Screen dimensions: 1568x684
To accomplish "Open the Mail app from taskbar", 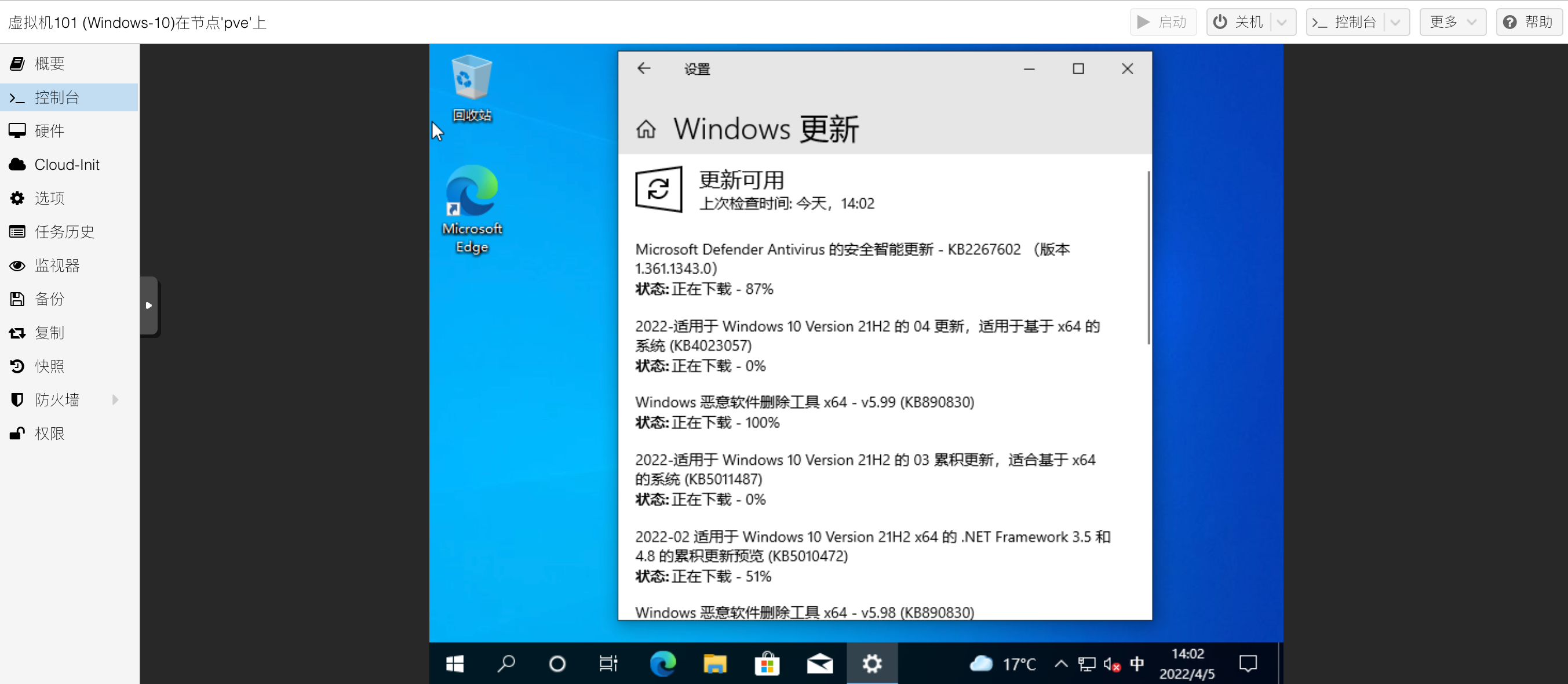I will 819,663.
